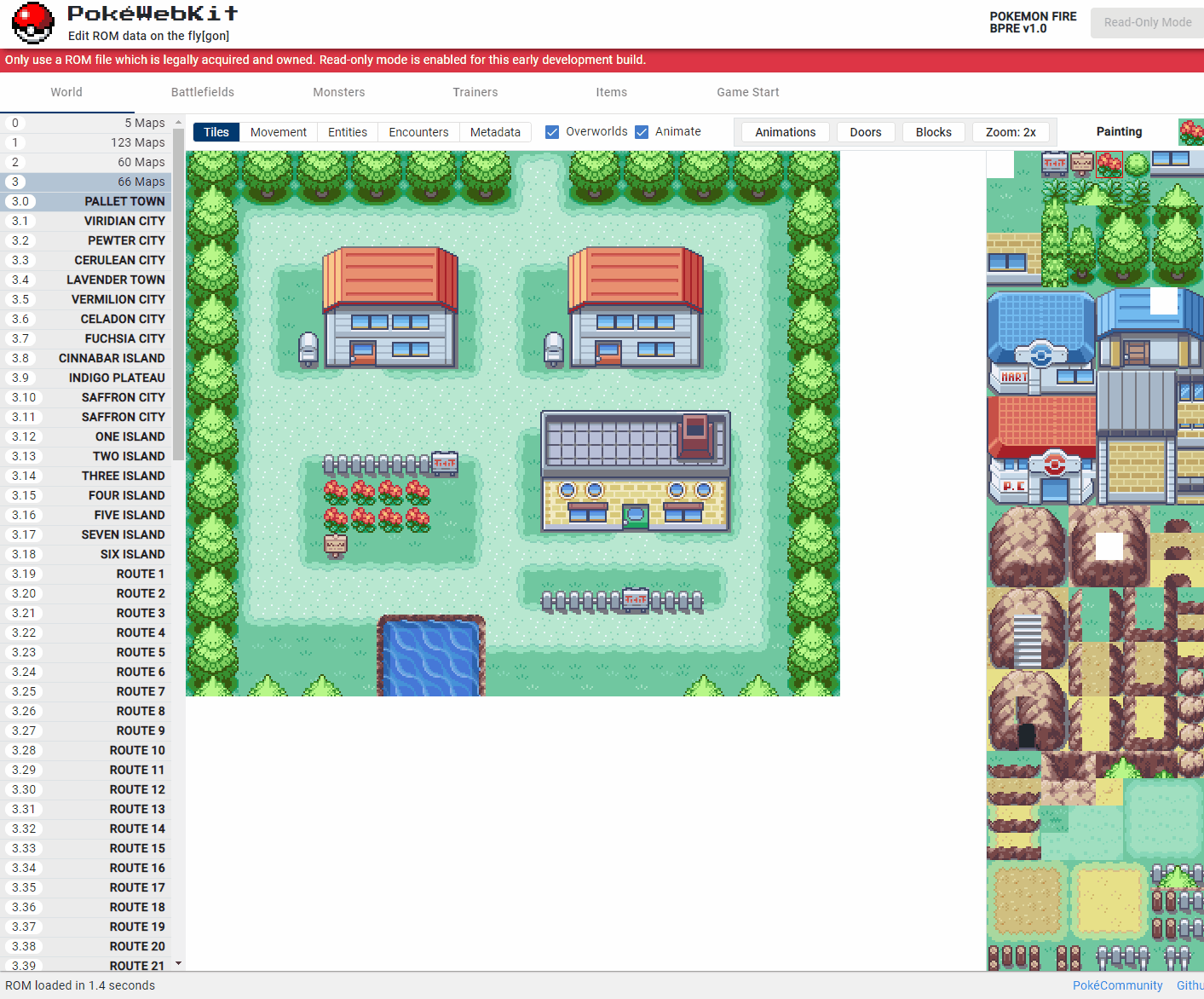The height and width of the screenshot is (999, 1204).
Task: Click the town sign on bottom fence
Action: coord(636,600)
